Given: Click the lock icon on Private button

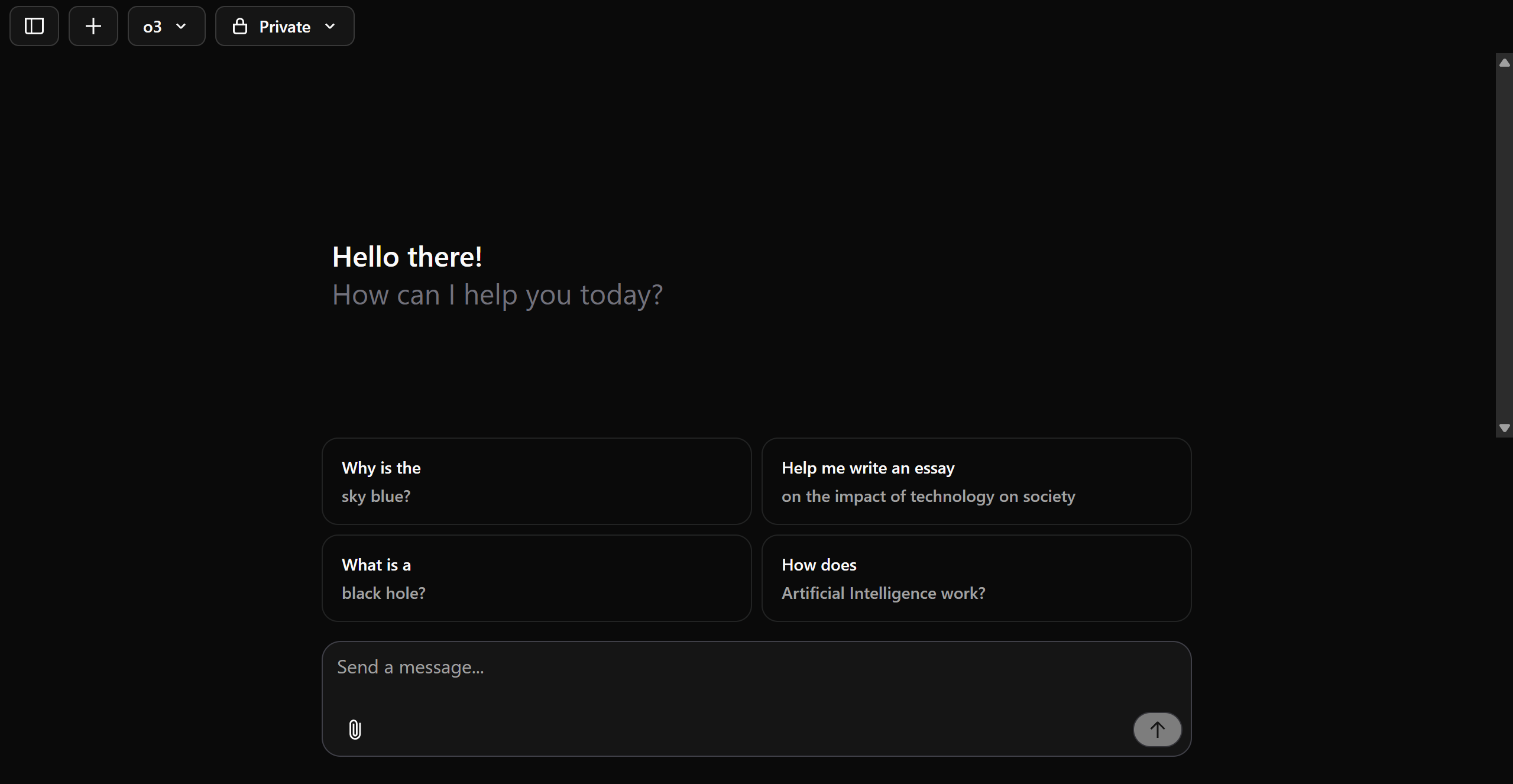Looking at the screenshot, I should (240, 26).
